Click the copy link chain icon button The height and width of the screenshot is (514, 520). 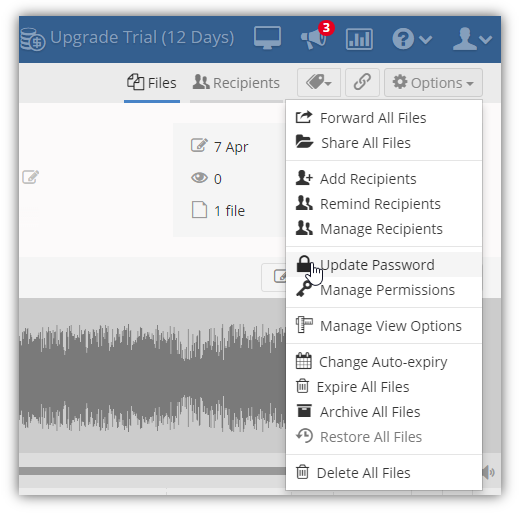(362, 82)
